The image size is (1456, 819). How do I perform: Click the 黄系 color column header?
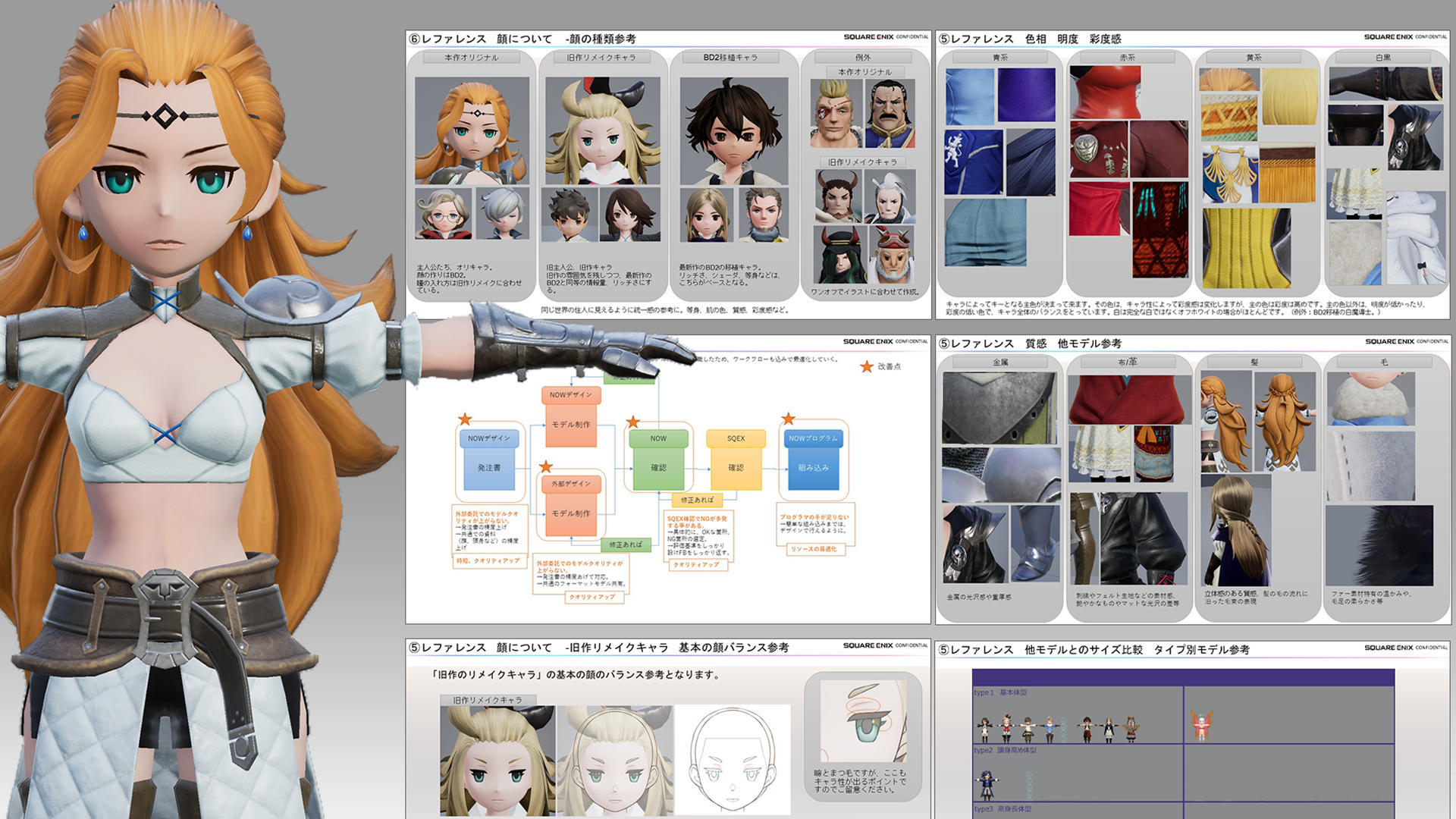coord(1254,58)
